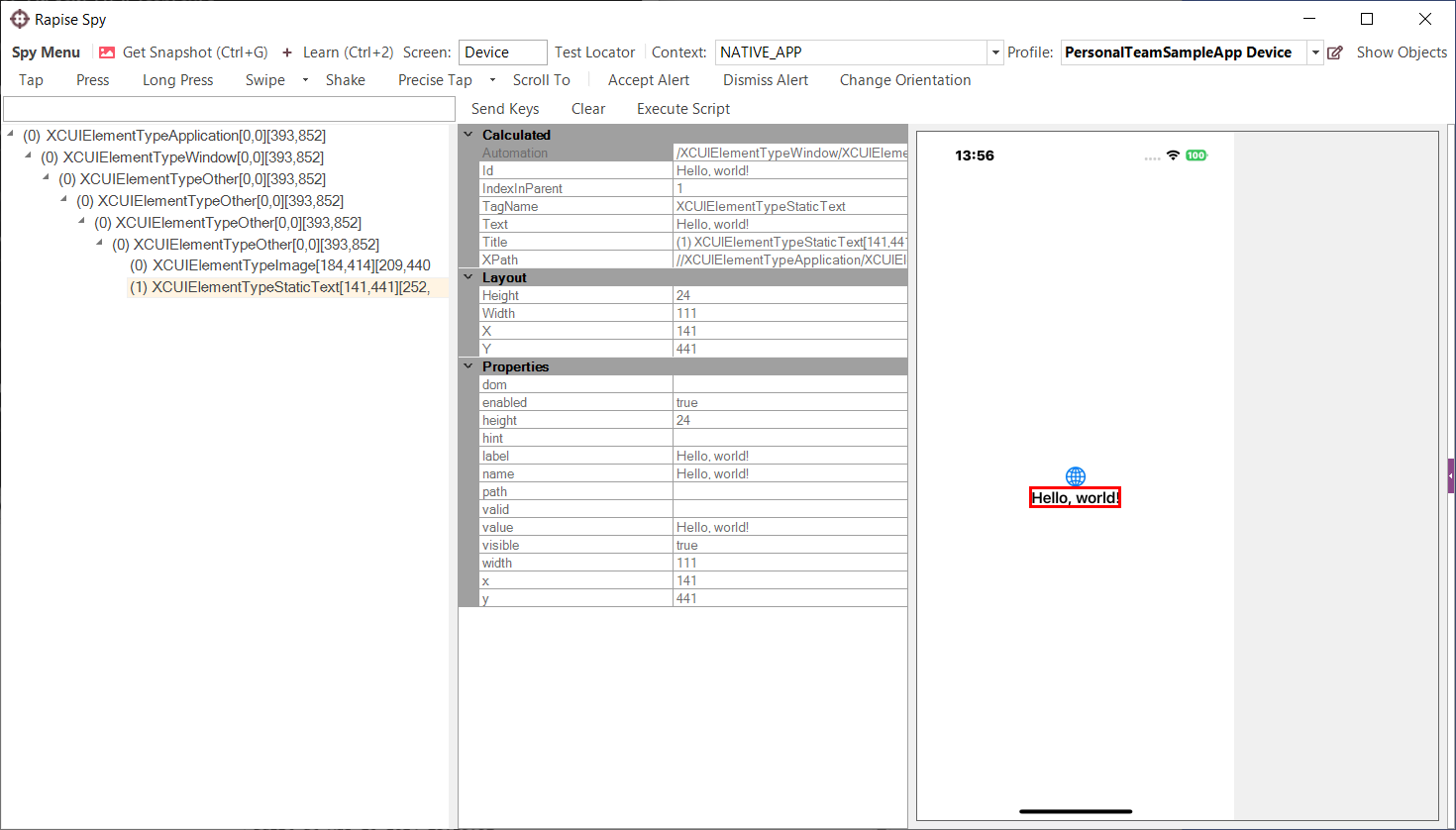The image size is (1456, 830).
Task: Collapse the Calculated properties section
Action: click(468, 135)
